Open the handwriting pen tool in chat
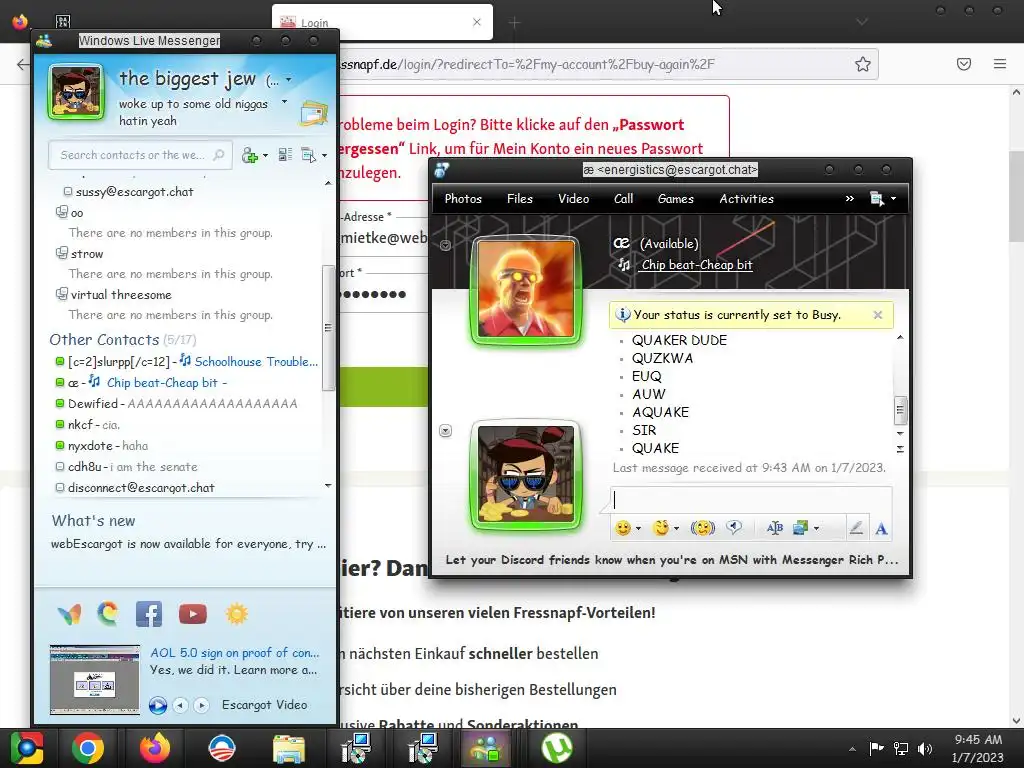1024x768 pixels. (x=856, y=528)
